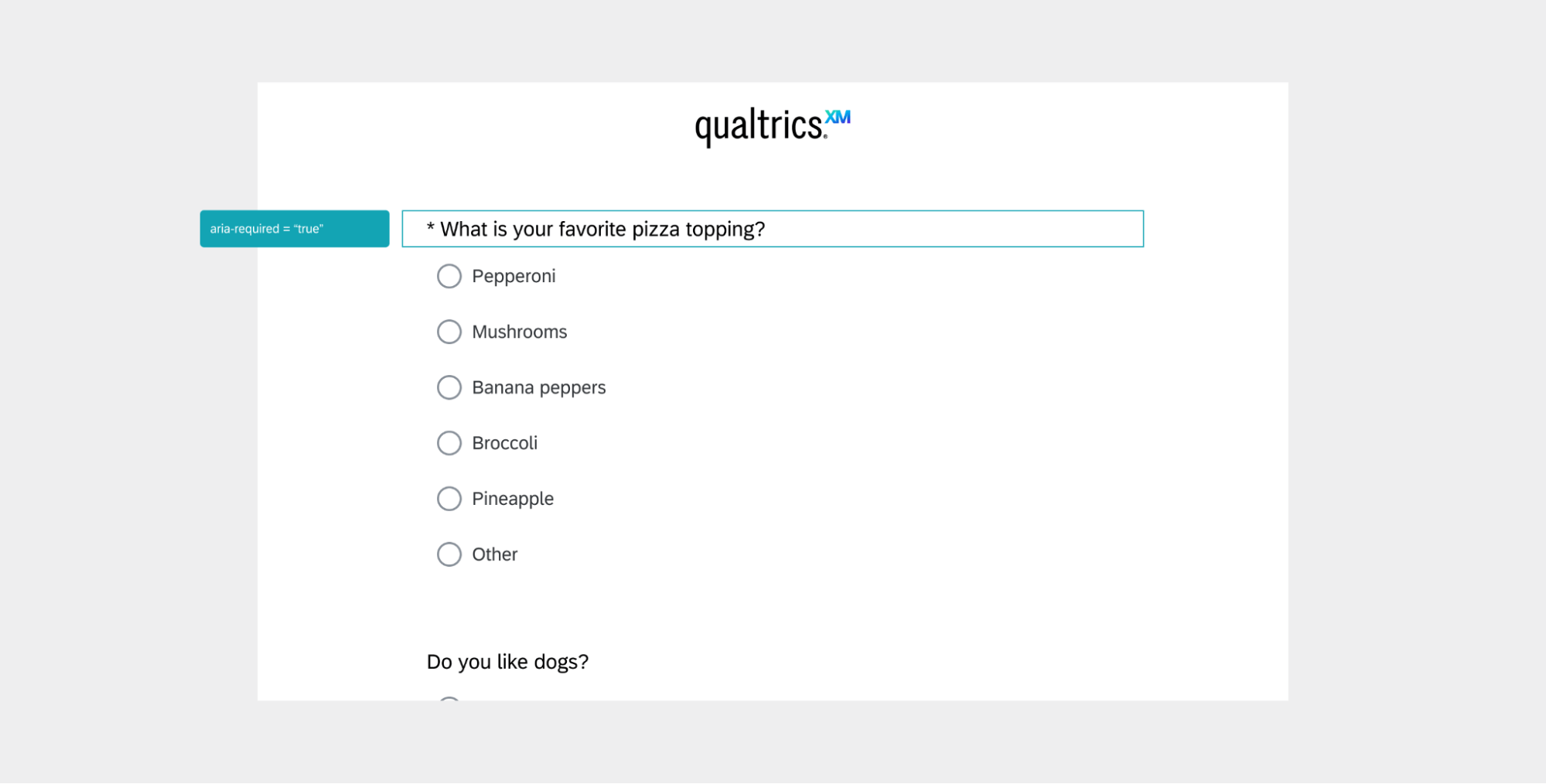This screenshot has width=1546, height=784.
Task: Click the required asterisk before the question text
Action: (x=430, y=229)
